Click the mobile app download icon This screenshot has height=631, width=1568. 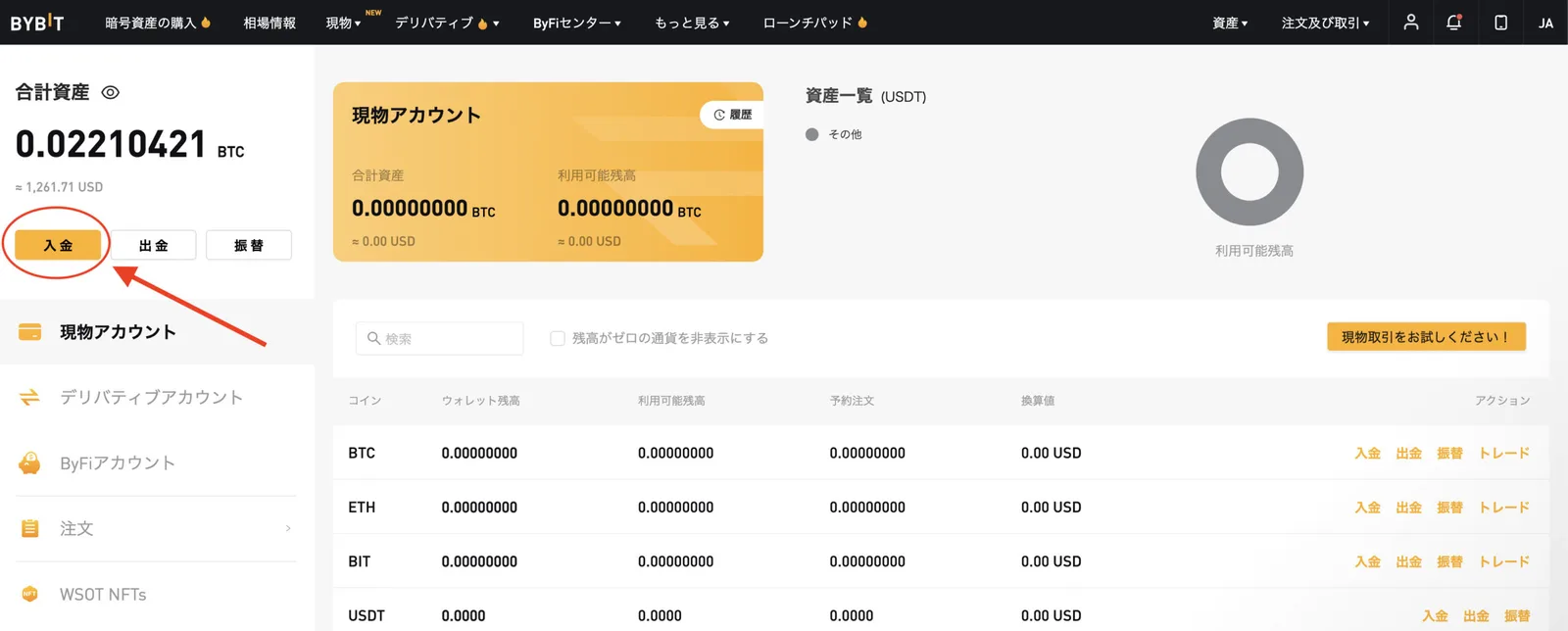[1500, 22]
